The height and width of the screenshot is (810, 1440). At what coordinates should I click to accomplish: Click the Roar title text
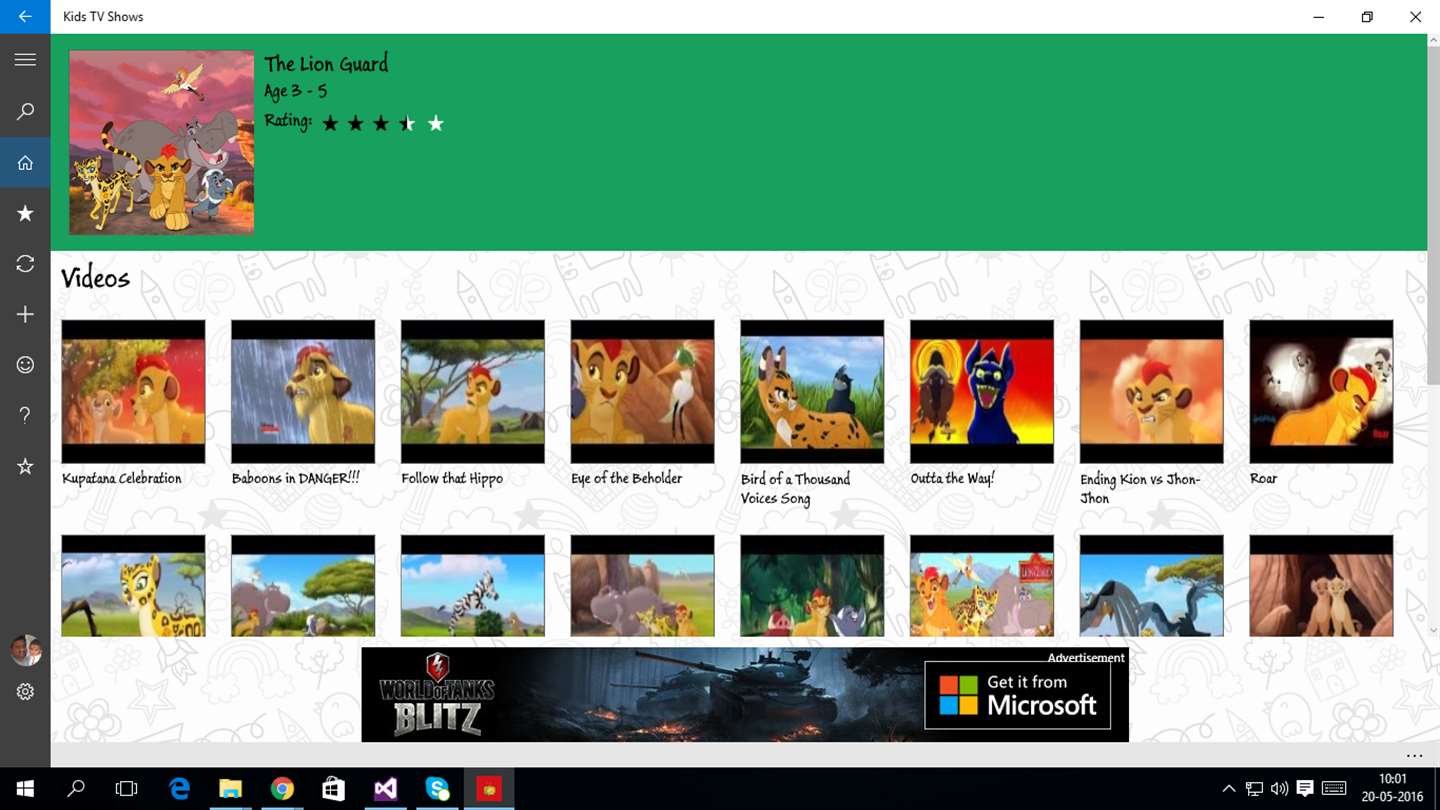click(1264, 479)
